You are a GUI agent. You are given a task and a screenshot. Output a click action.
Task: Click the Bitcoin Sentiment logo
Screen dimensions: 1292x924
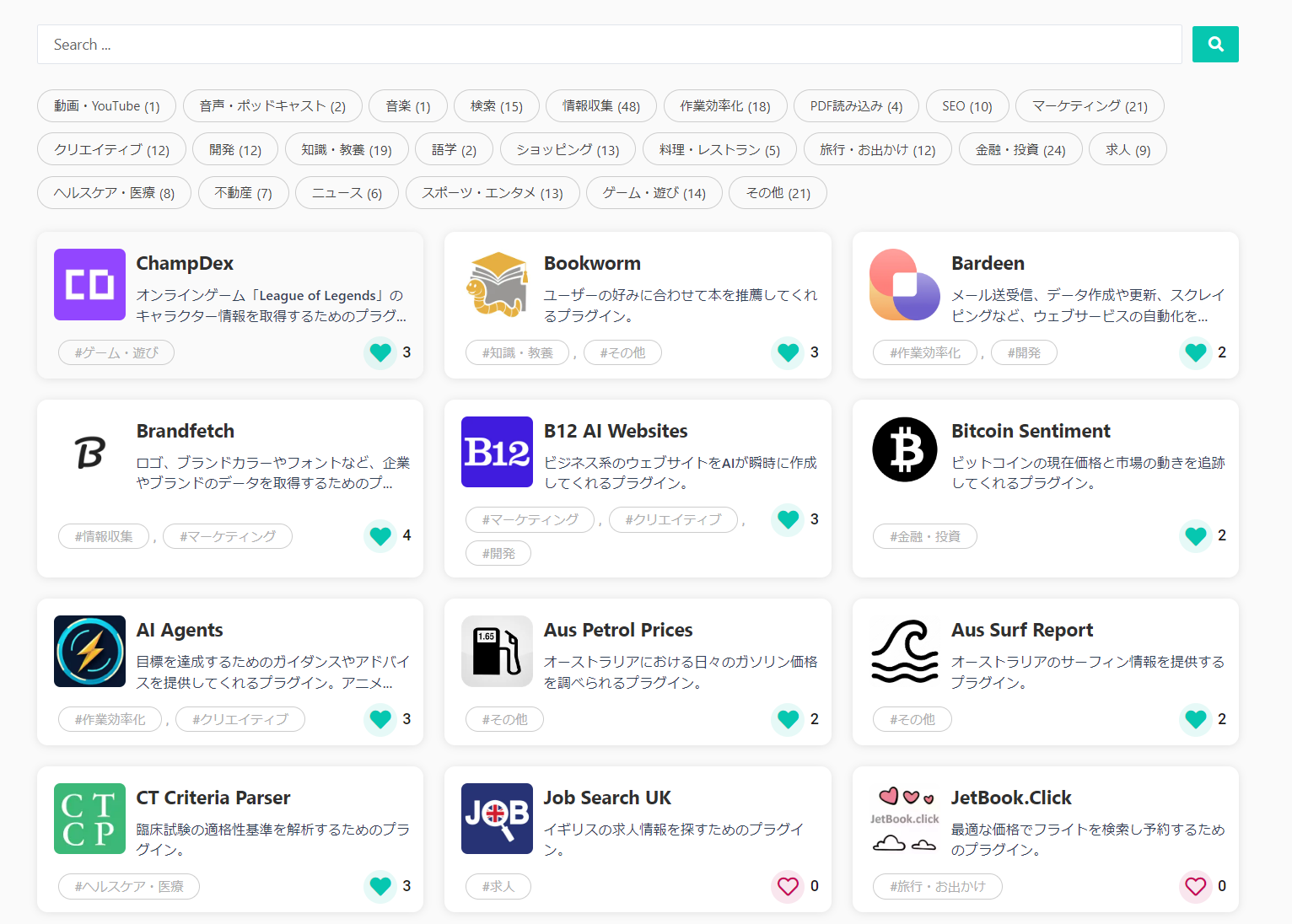pyautogui.click(x=905, y=449)
